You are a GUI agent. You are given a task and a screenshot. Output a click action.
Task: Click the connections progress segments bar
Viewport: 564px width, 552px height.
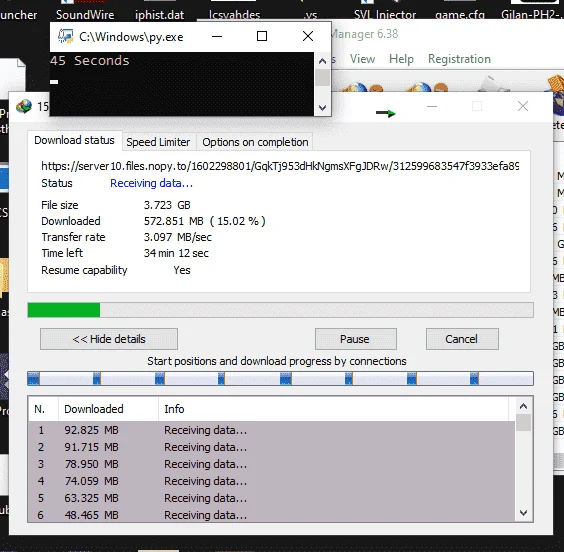point(280,379)
